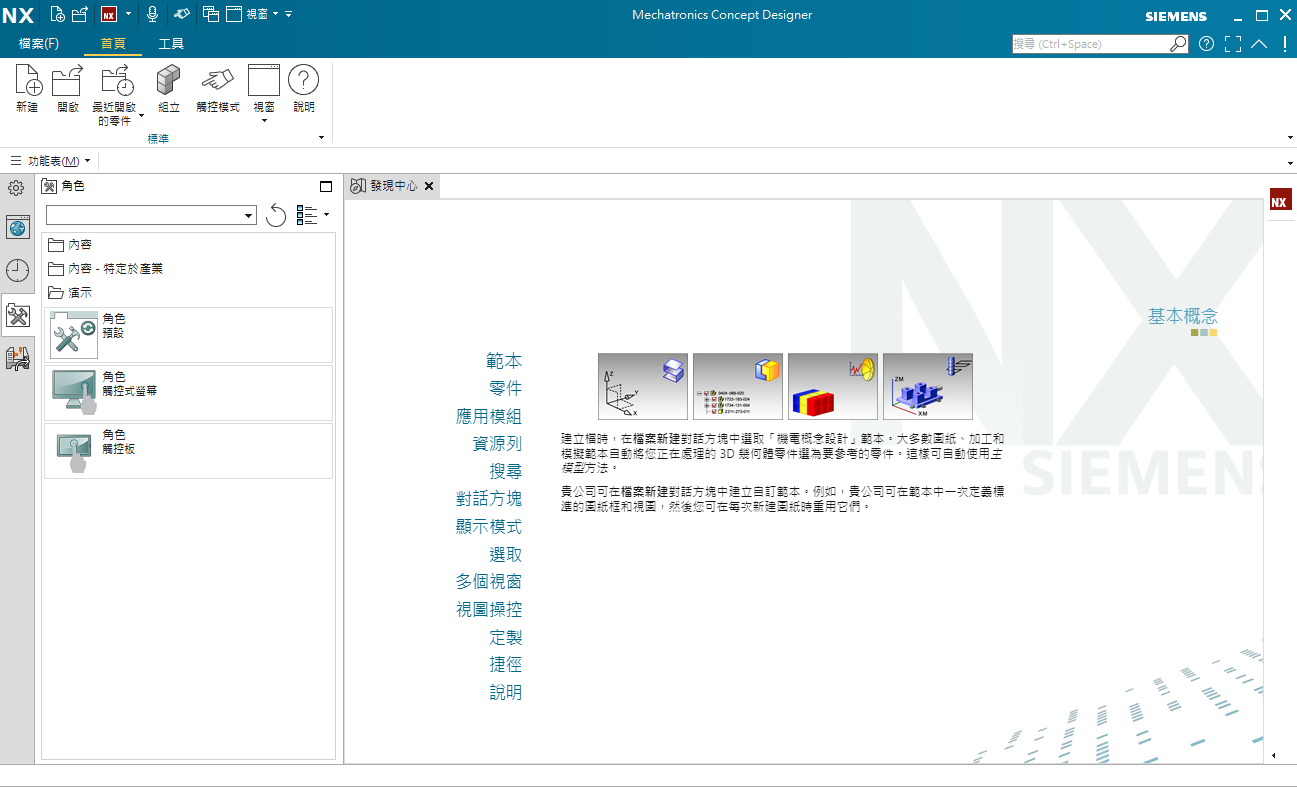Click the search field 搜尋 (Ctrl+Space)
This screenshot has height=787, width=1297.
(x=1091, y=44)
